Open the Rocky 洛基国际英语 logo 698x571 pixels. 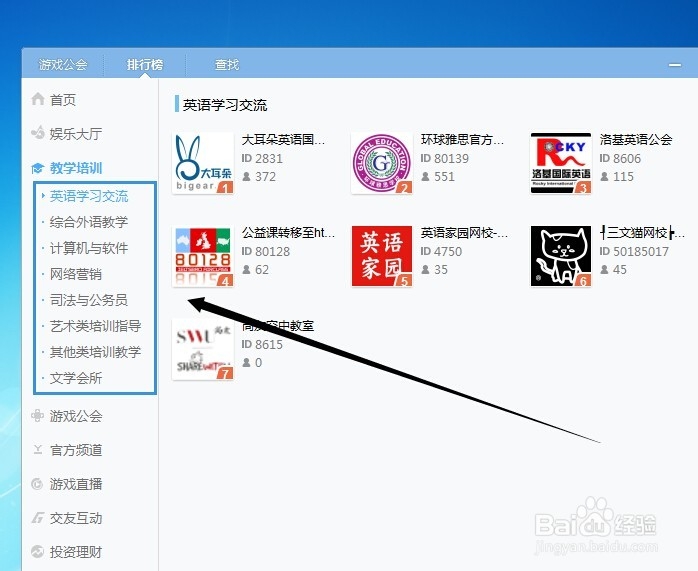tap(561, 163)
